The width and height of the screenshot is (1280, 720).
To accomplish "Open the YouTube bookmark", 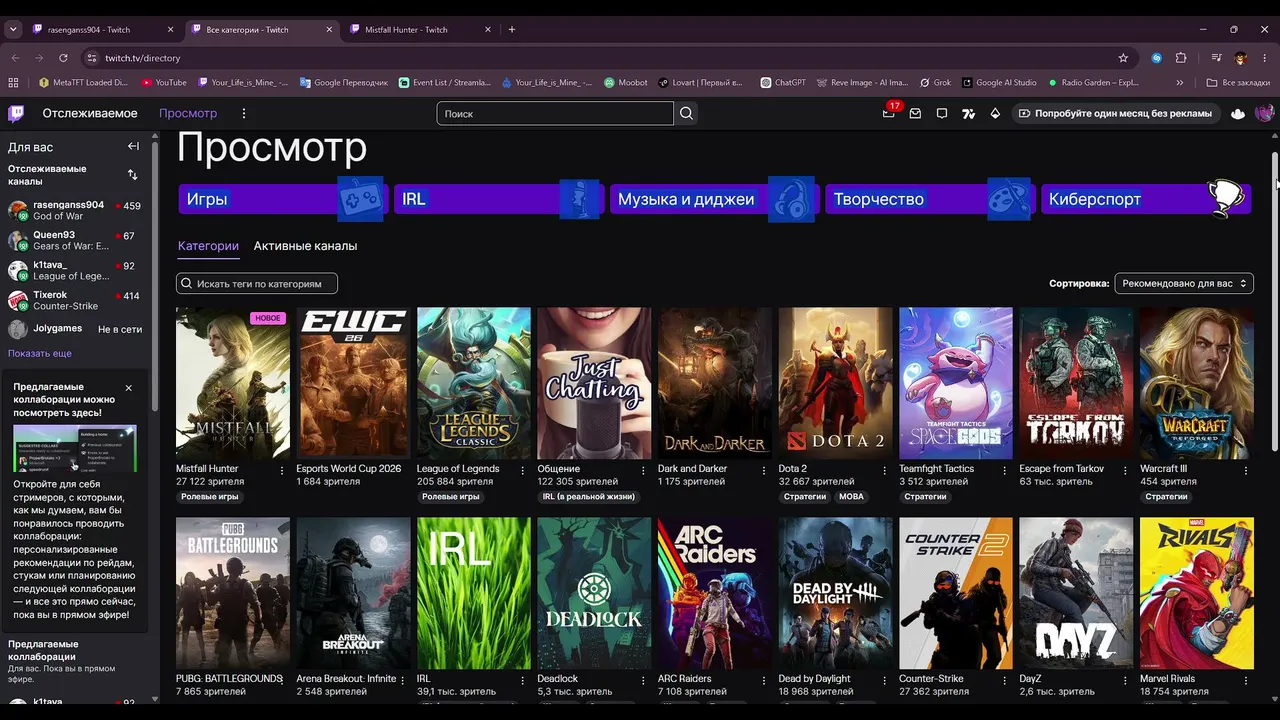I will (163, 83).
